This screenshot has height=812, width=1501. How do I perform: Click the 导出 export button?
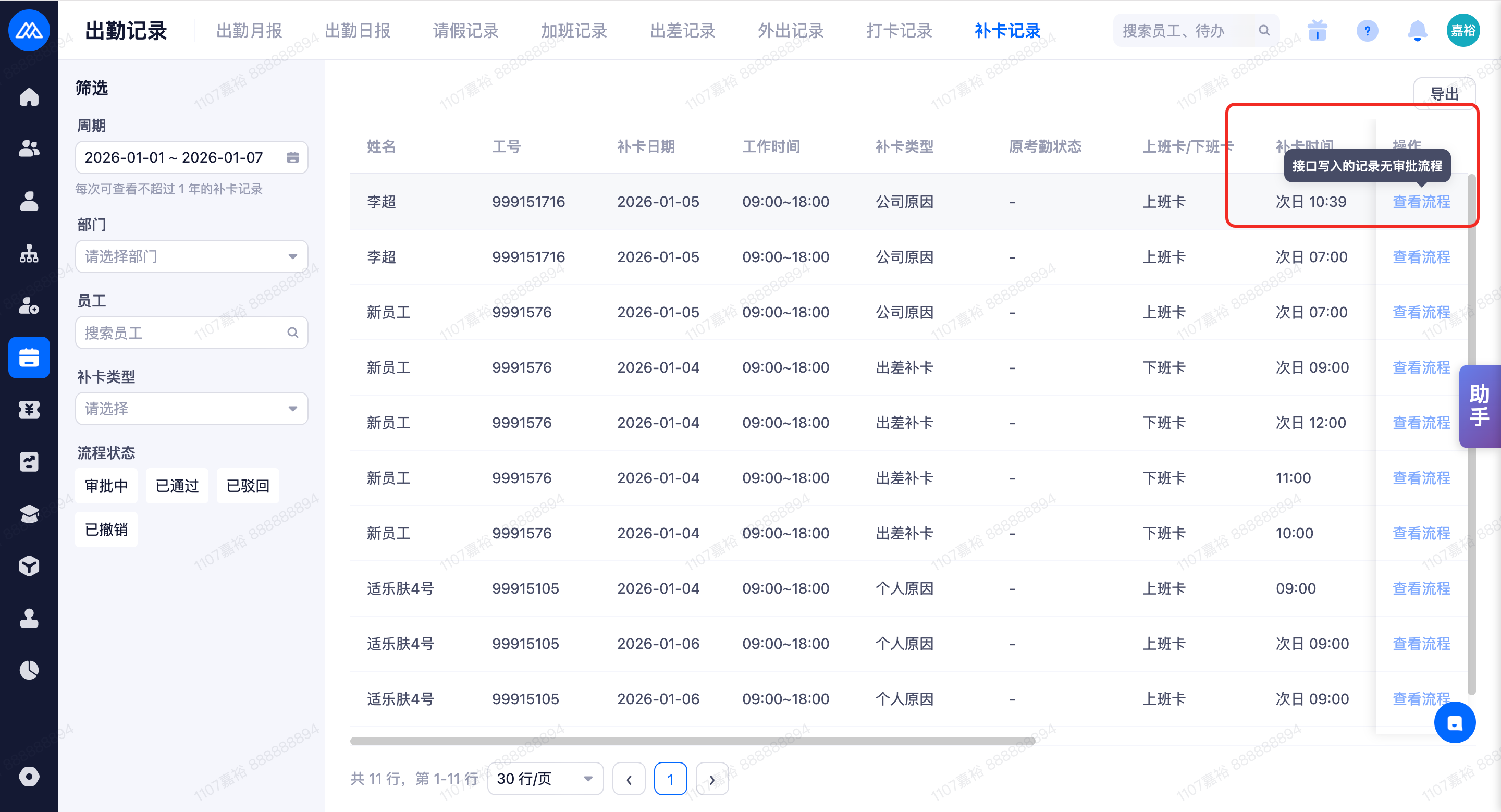click(x=1444, y=93)
